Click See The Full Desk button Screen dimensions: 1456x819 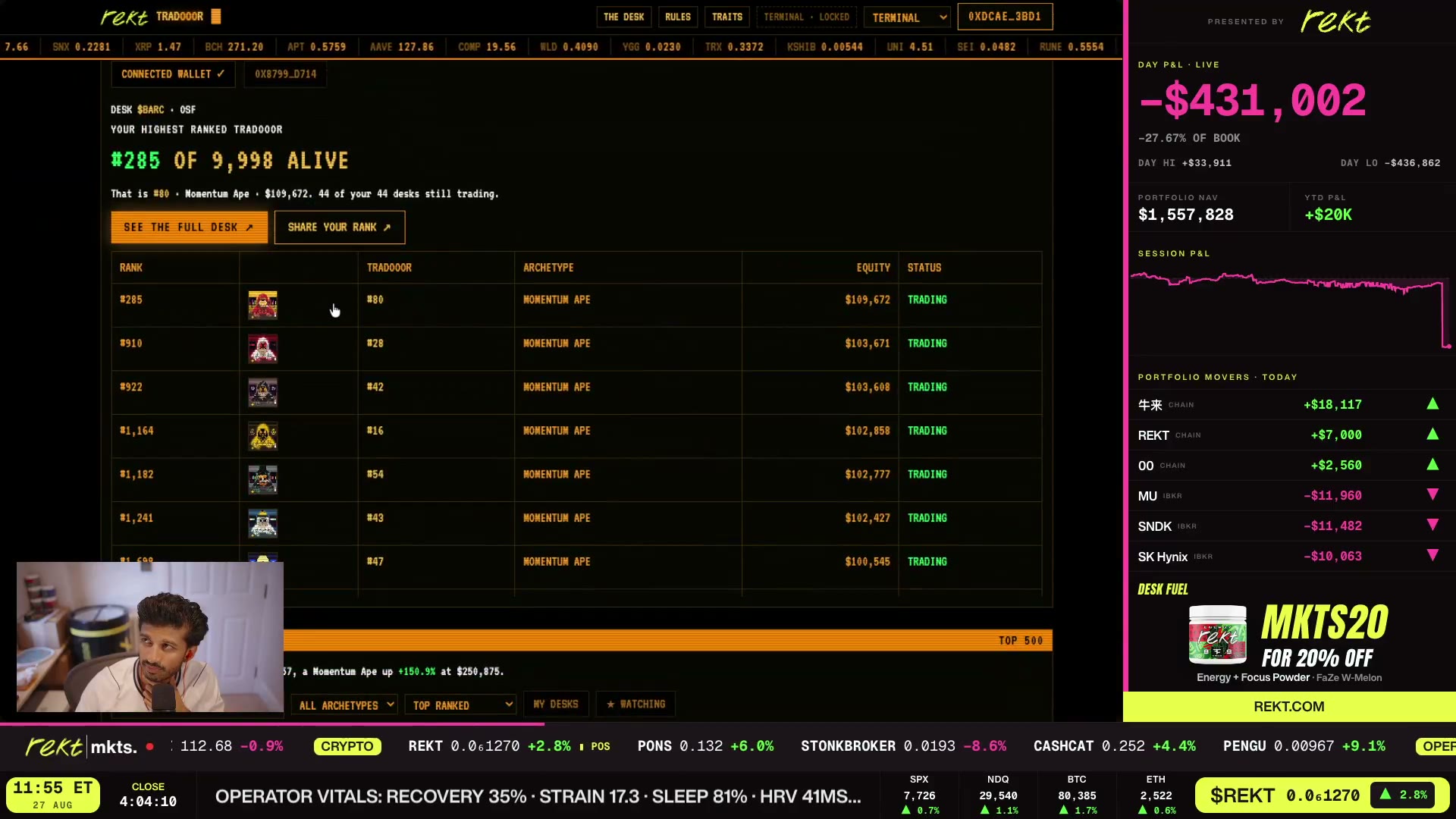(x=189, y=227)
